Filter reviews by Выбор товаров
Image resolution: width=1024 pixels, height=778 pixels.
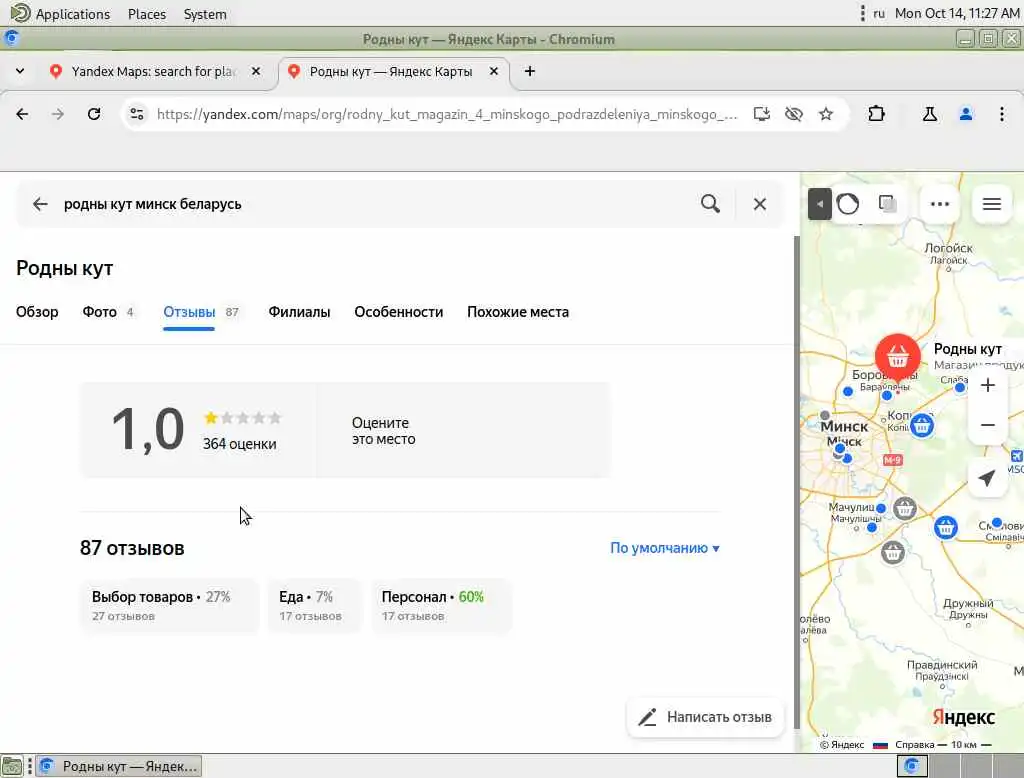click(x=169, y=606)
